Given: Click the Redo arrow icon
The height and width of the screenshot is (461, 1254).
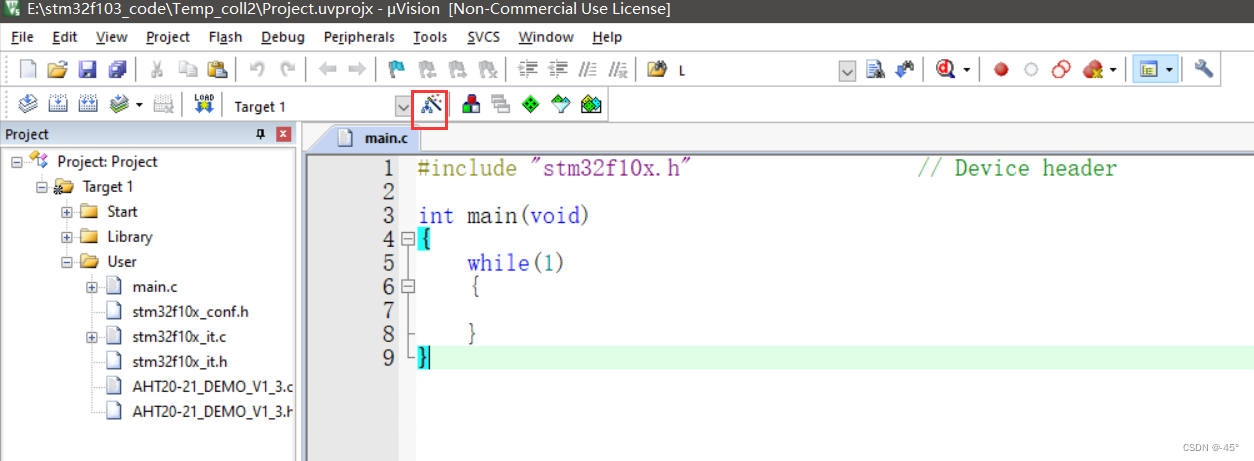Looking at the screenshot, I should 287,70.
